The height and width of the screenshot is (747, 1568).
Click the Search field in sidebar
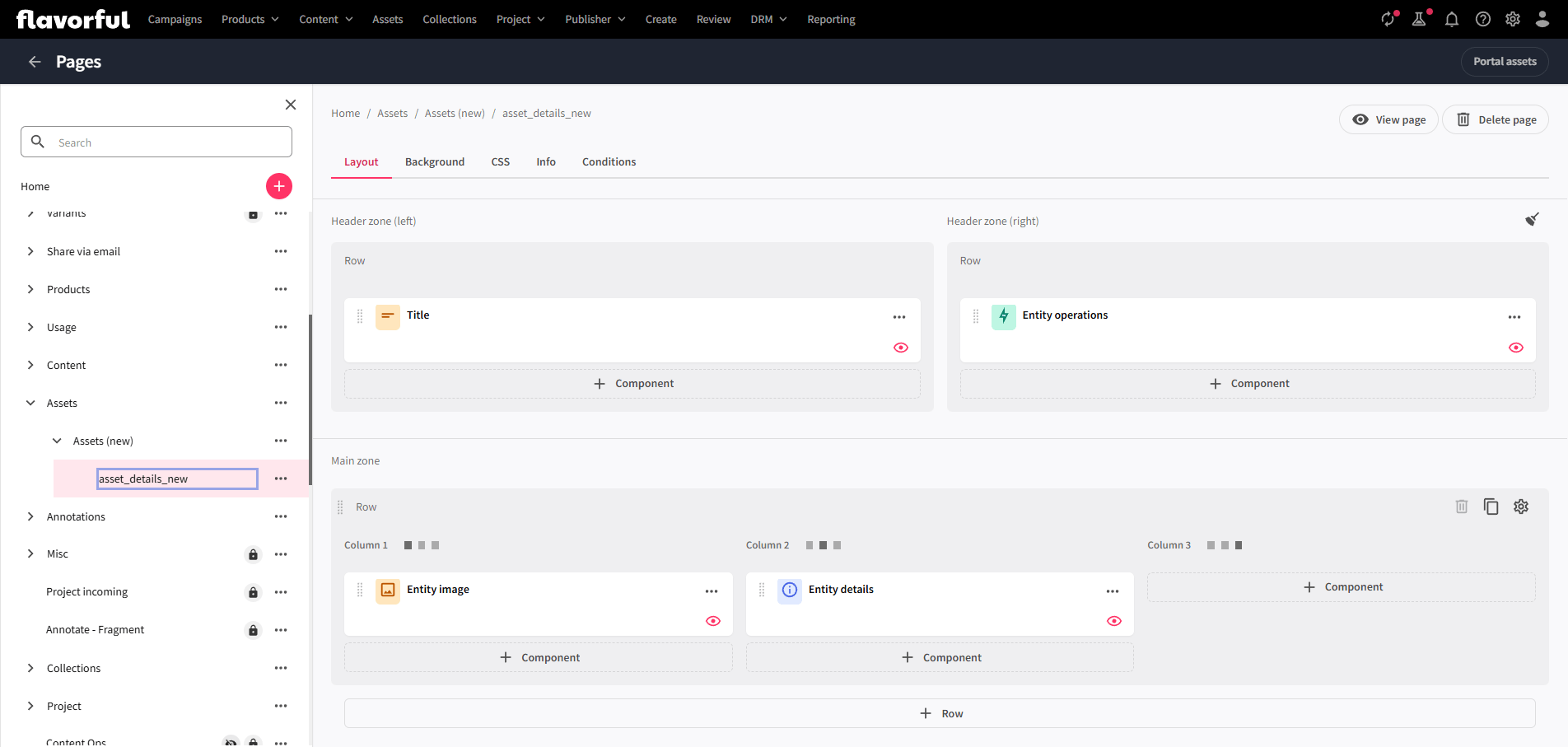(x=156, y=142)
